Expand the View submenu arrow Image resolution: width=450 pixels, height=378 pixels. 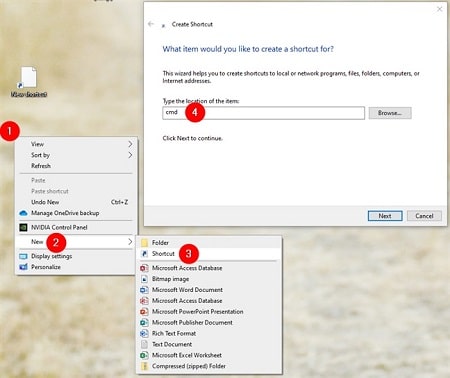coord(130,144)
